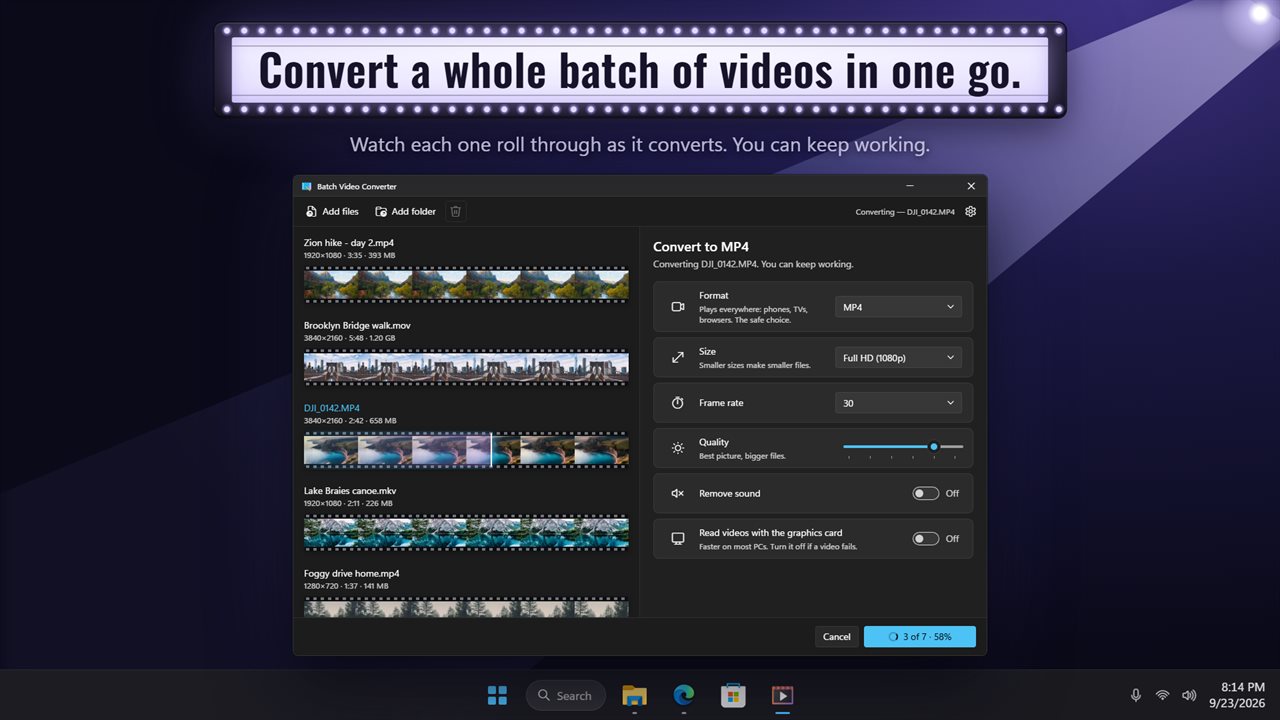The image size is (1280, 720).
Task: Click the camera icon beside Format
Action: click(678, 307)
